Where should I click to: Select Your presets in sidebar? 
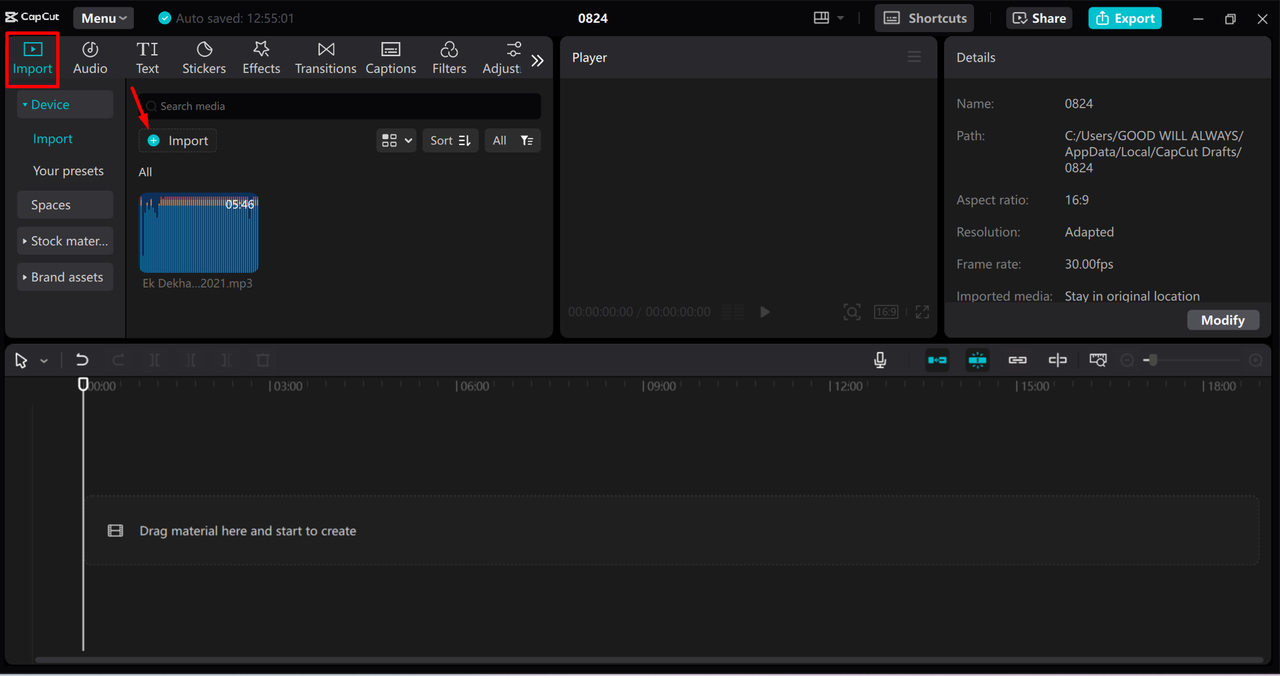(68, 171)
